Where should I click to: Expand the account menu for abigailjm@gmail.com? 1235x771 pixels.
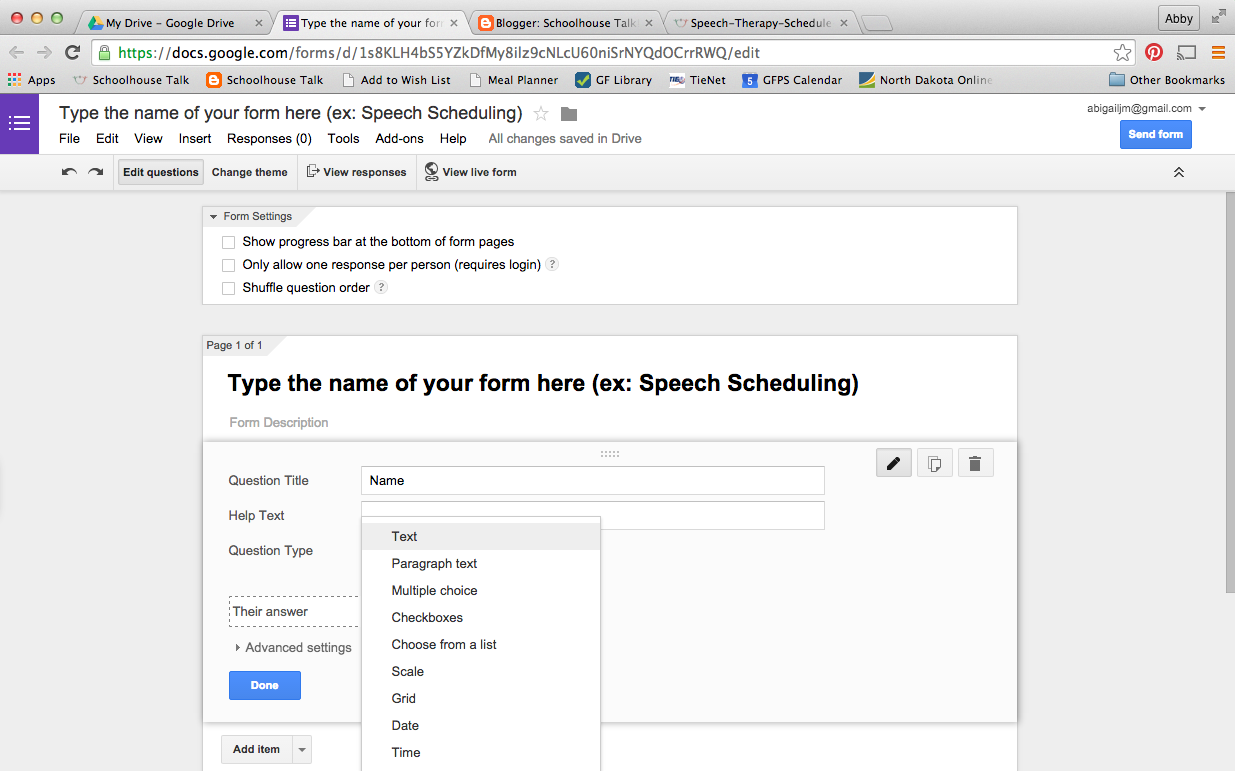(x=1202, y=108)
